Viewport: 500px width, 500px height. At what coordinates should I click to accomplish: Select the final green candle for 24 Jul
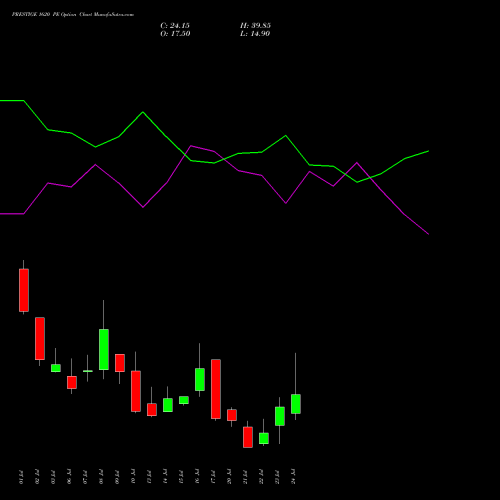click(296, 404)
